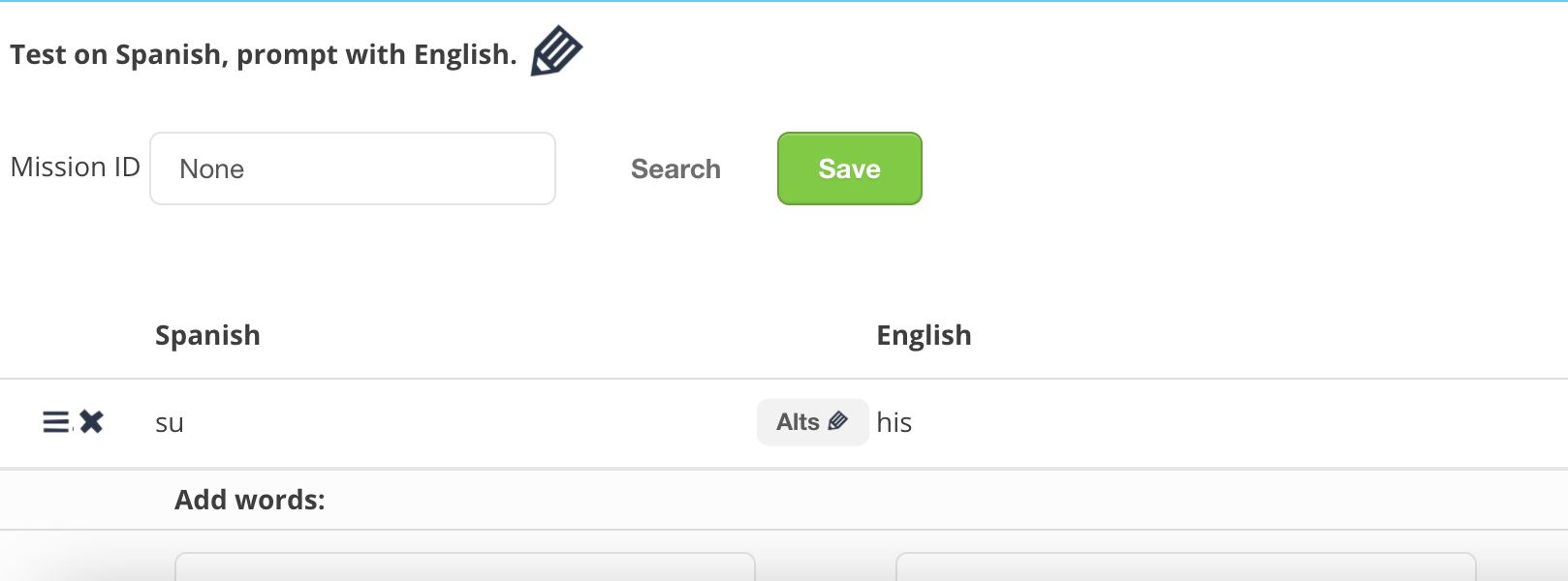Select the English translation "his"

click(894, 423)
